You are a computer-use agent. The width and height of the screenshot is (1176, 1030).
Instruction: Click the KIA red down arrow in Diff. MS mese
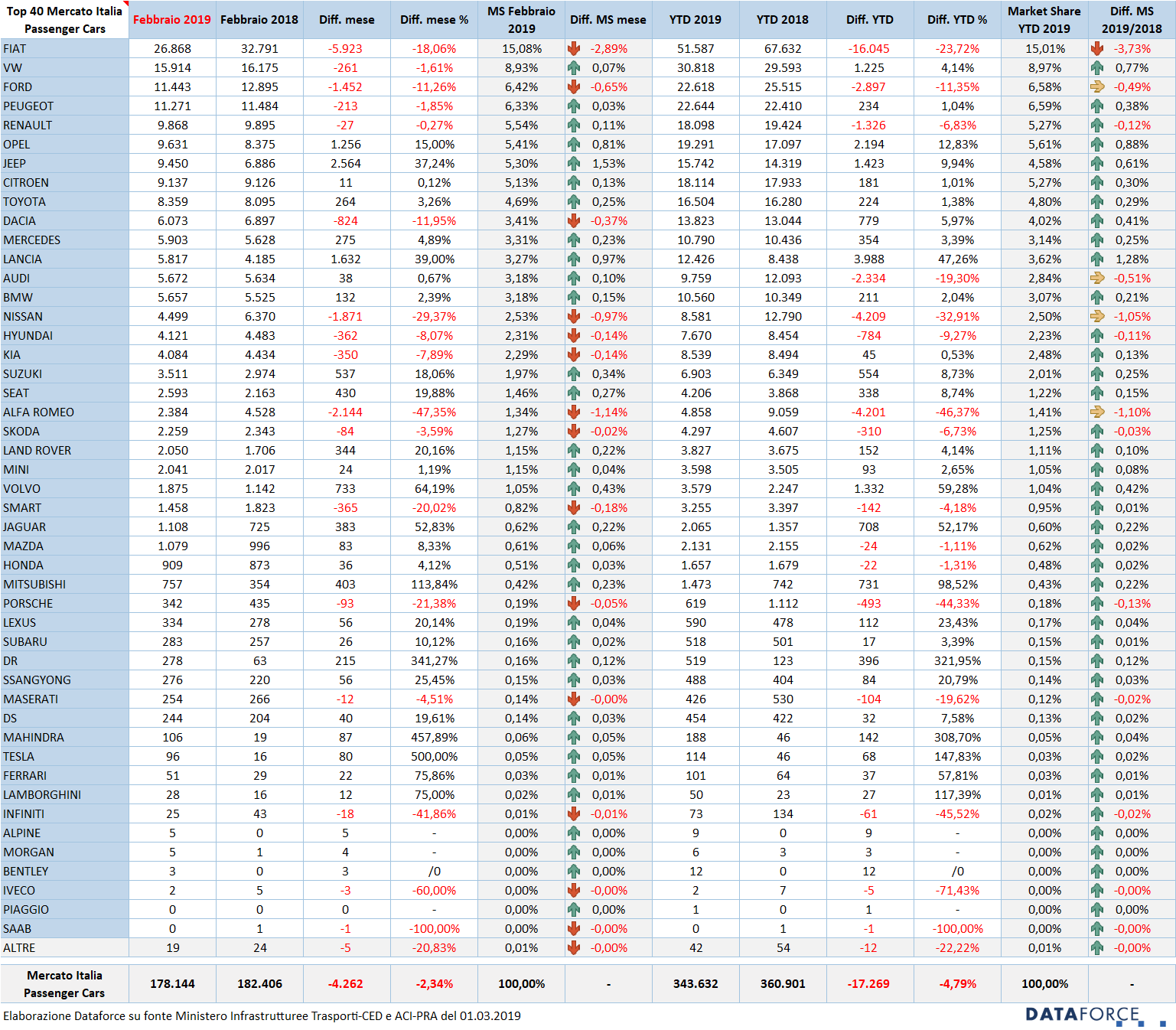pos(574,354)
